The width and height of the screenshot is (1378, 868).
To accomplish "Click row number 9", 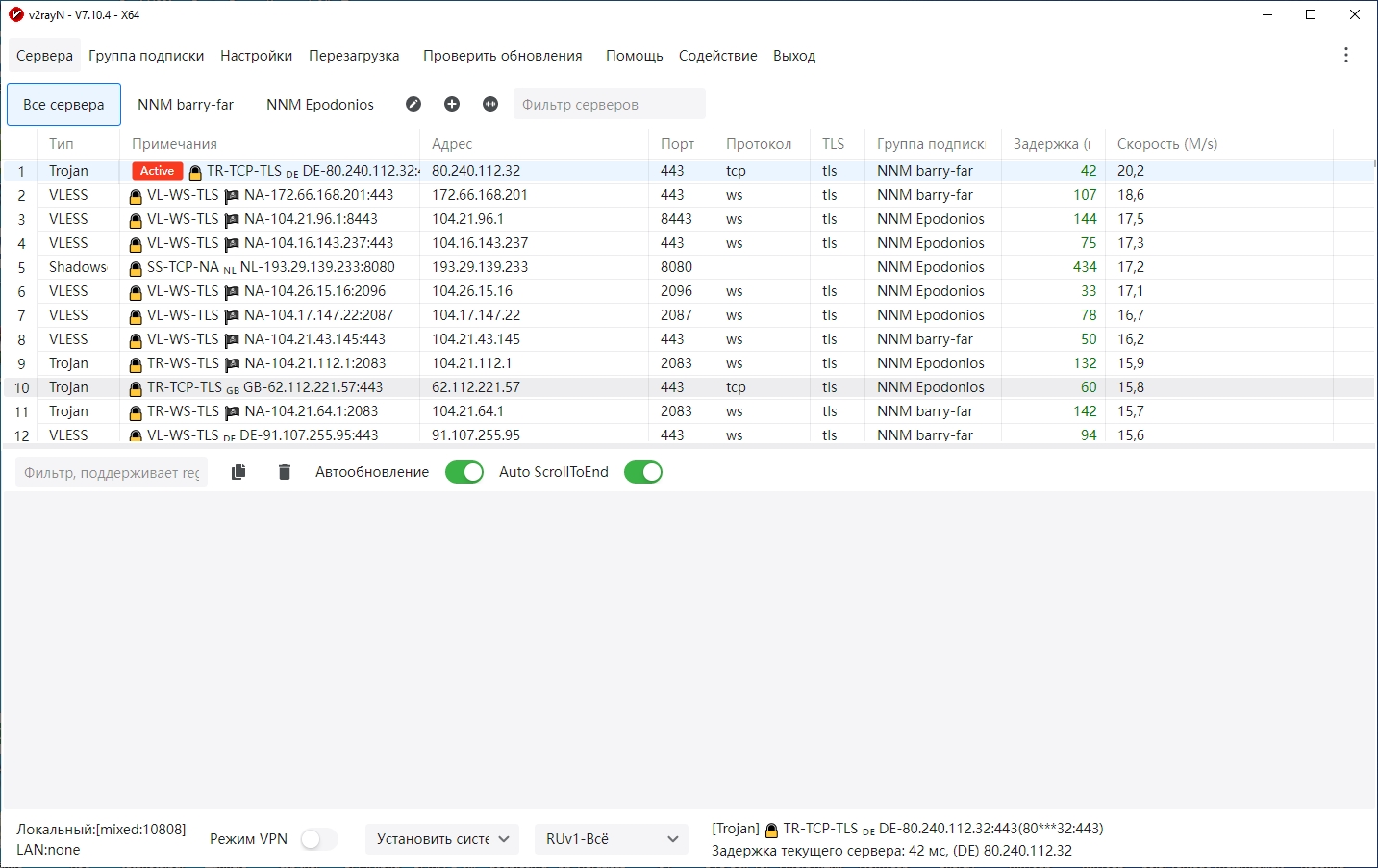I will [x=21, y=363].
